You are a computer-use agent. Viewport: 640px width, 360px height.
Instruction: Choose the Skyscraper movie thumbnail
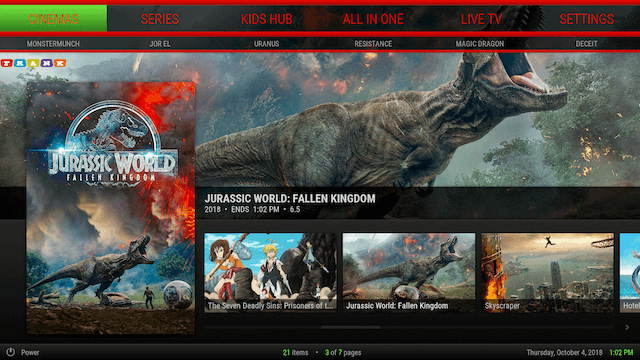[x=548, y=273]
